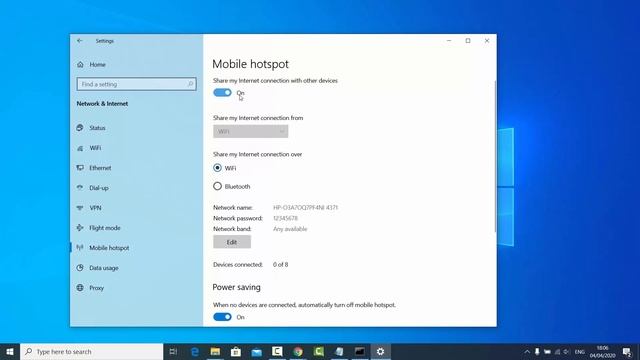This screenshot has height=360, width=640.
Task: Click the taskbar Type here to search box
Action: [91, 351]
